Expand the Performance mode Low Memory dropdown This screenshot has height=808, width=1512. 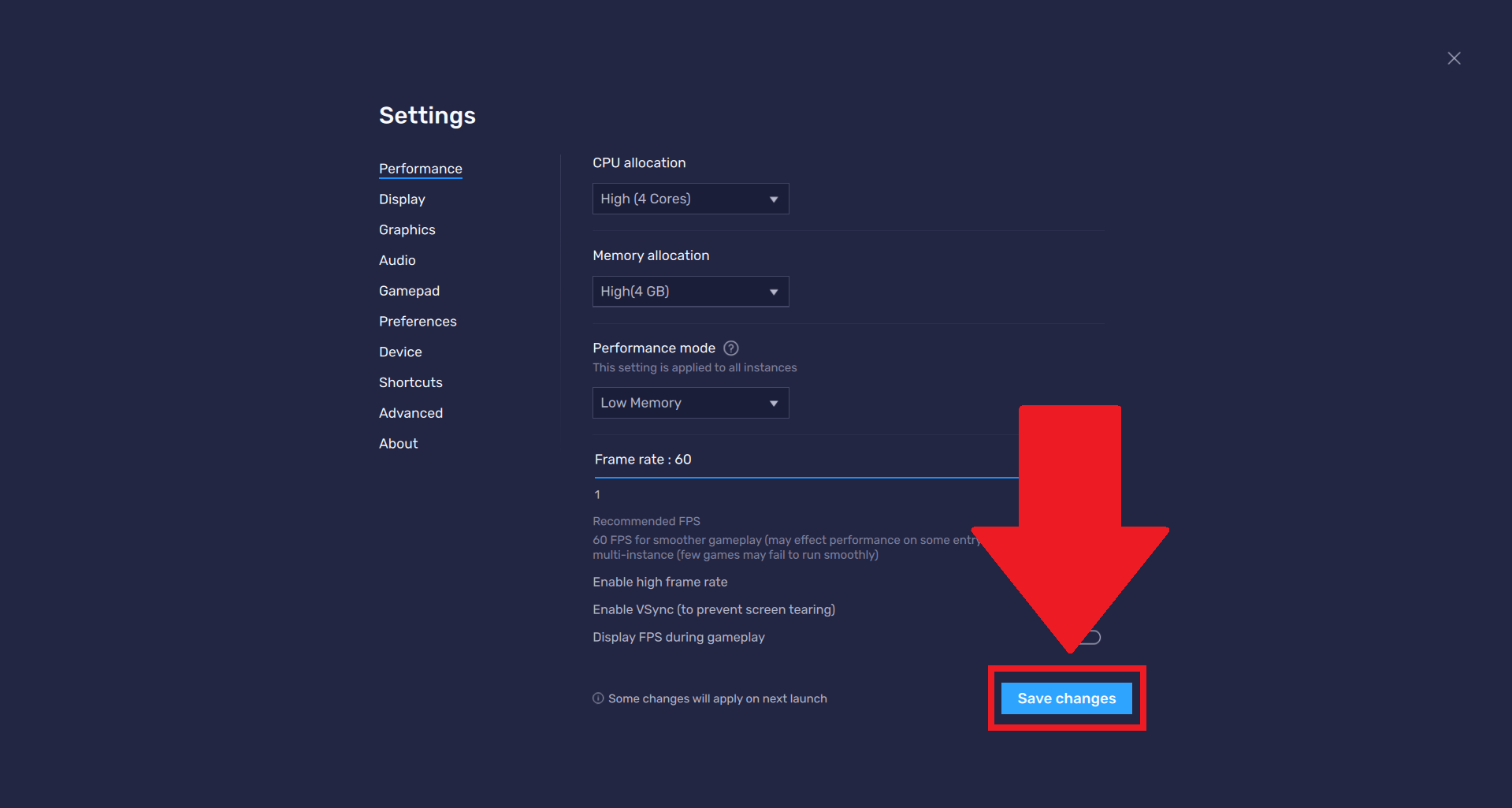tap(690, 403)
